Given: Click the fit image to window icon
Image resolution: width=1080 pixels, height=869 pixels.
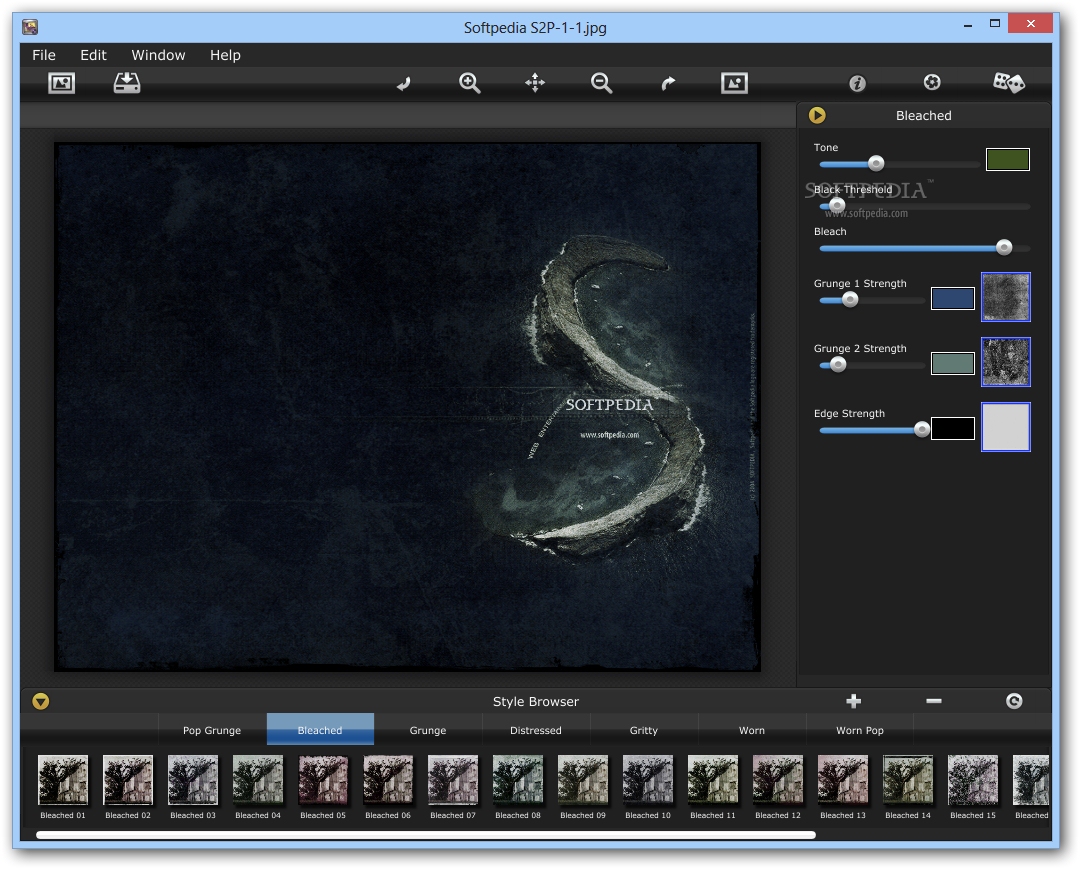Looking at the screenshot, I should click(x=734, y=83).
